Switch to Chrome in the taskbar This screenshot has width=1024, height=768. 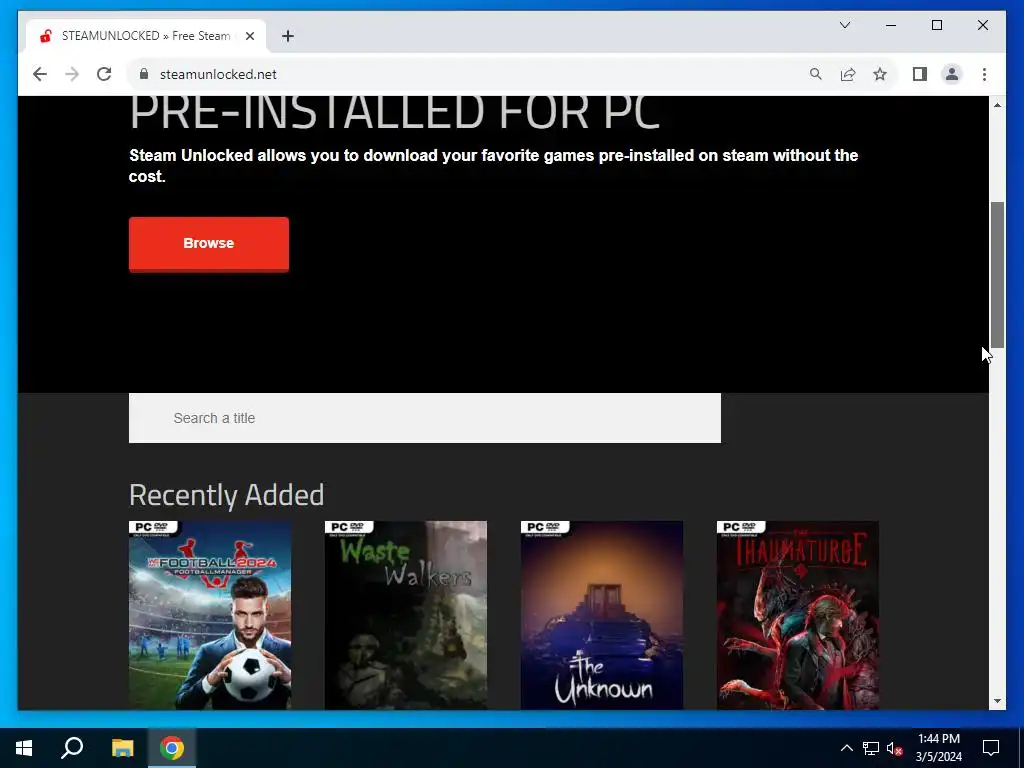pos(172,748)
